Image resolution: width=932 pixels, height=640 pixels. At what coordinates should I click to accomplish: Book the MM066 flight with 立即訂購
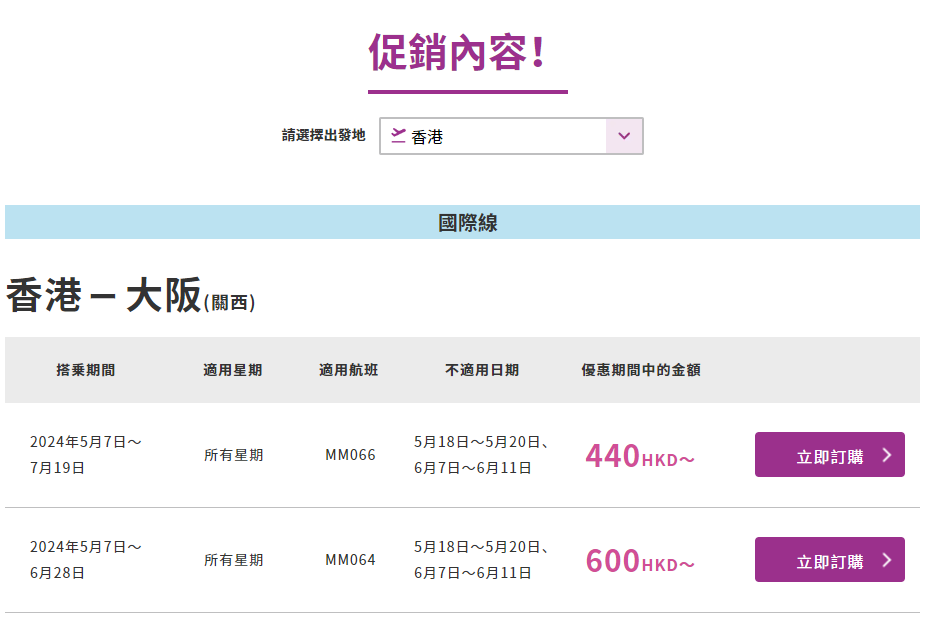[x=828, y=455]
